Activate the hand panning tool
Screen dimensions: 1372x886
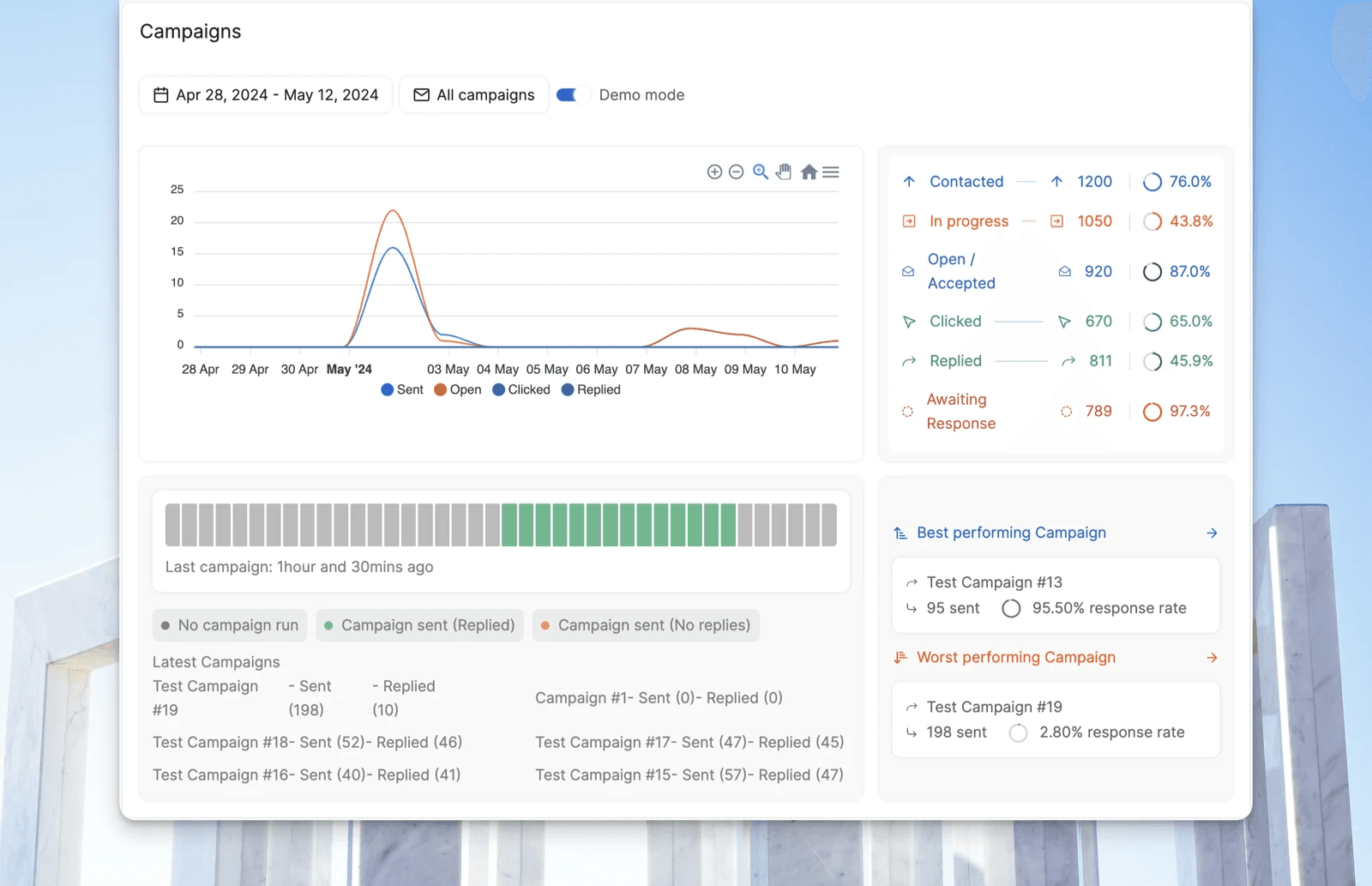[784, 172]
